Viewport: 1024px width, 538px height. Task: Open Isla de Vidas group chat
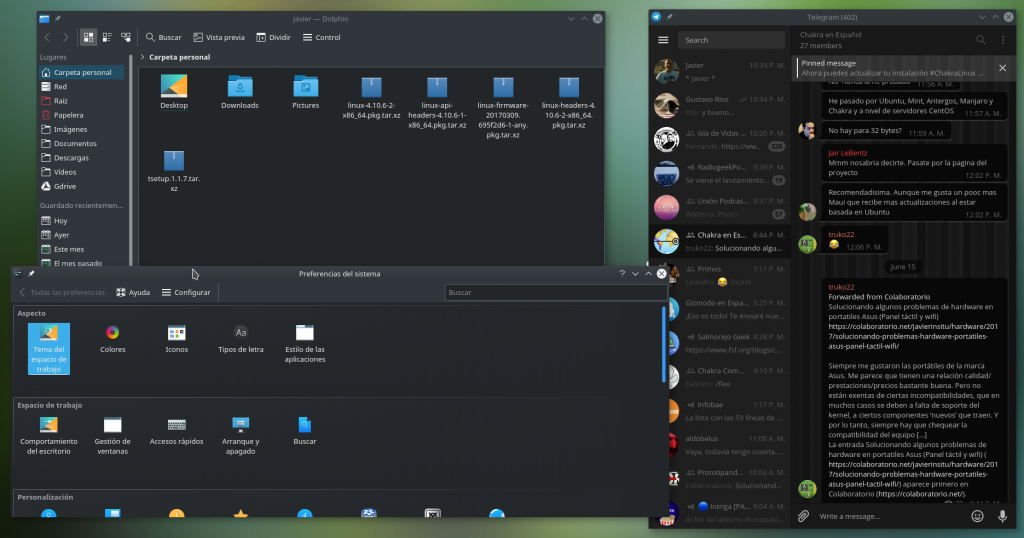click(720, 139)
